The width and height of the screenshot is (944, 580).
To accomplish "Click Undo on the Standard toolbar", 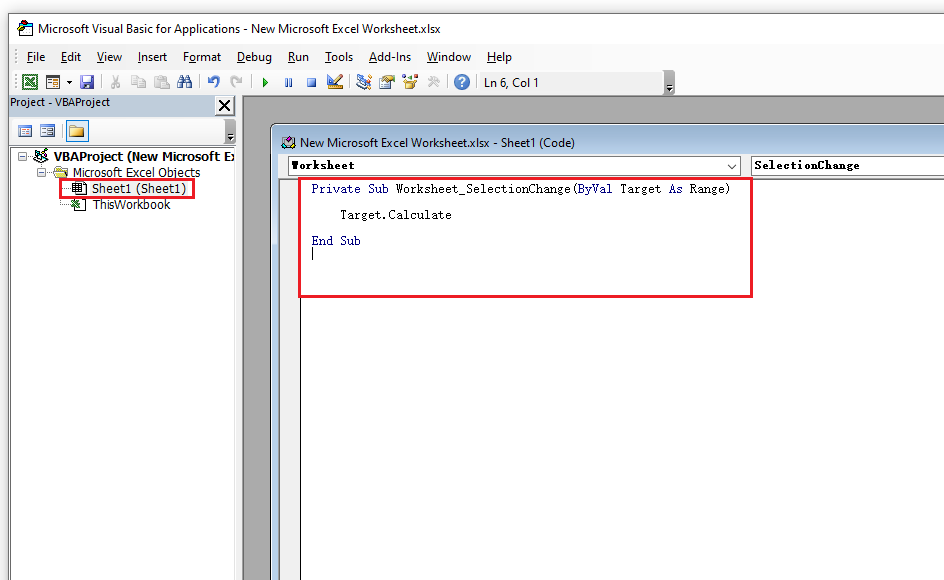I will click(x=213, y=82).
